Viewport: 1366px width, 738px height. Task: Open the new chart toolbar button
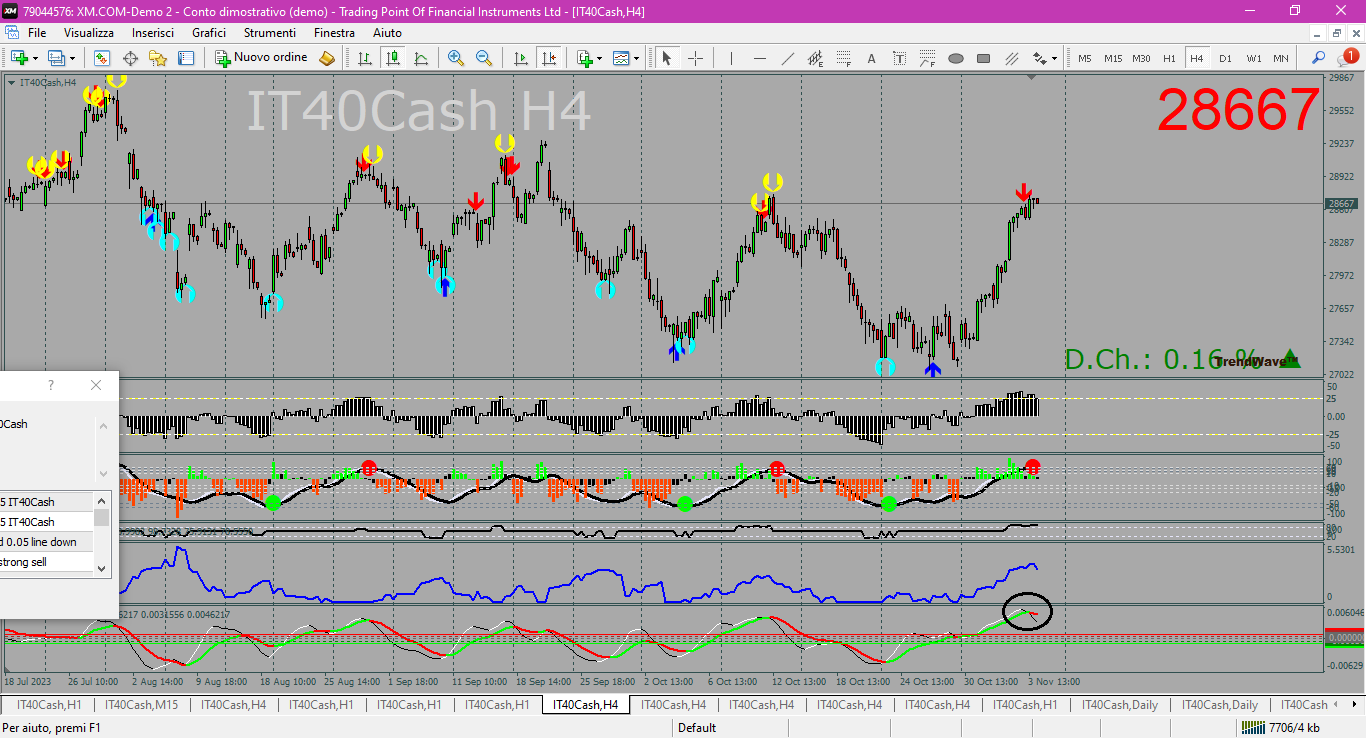(x=18, y=58)
